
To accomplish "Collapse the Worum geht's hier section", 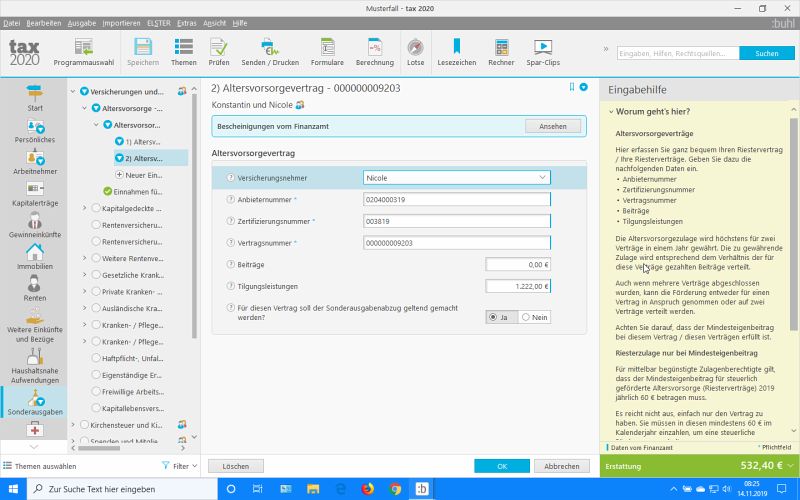I will coord(610,112).
